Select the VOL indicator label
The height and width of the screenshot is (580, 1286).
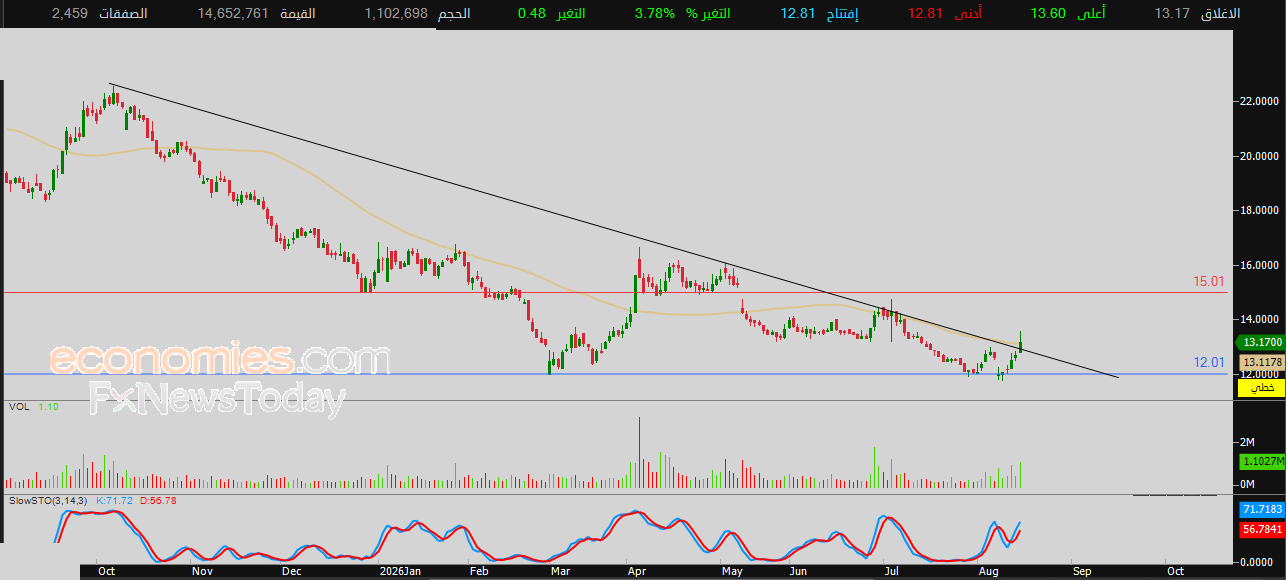(18, 407)
